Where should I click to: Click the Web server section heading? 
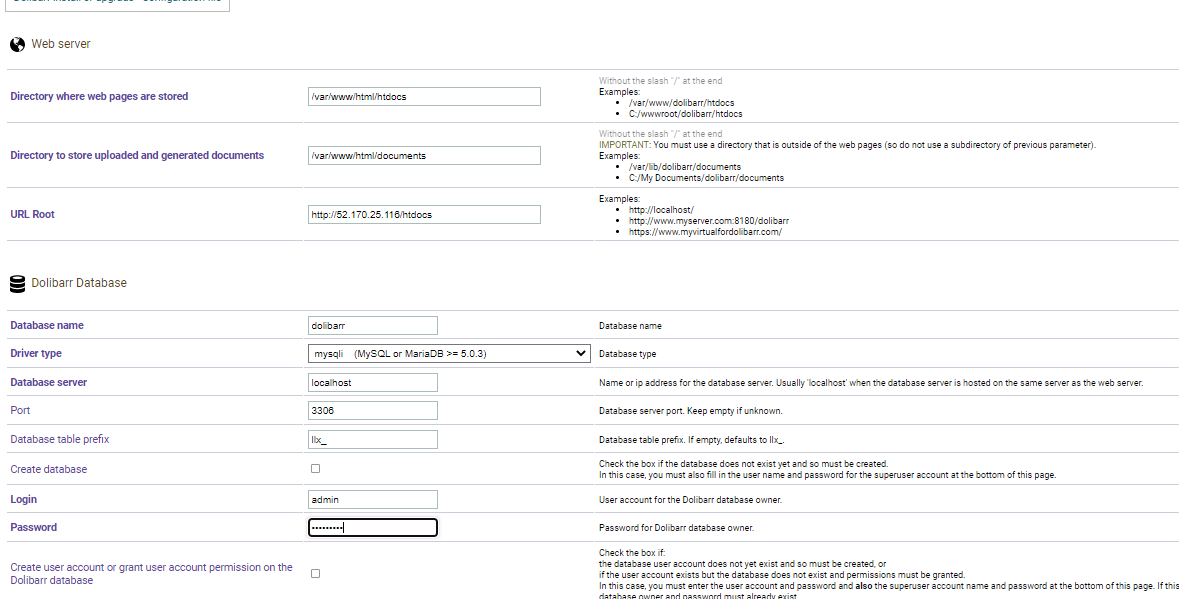pyautogui.click(x=61, y=45)
